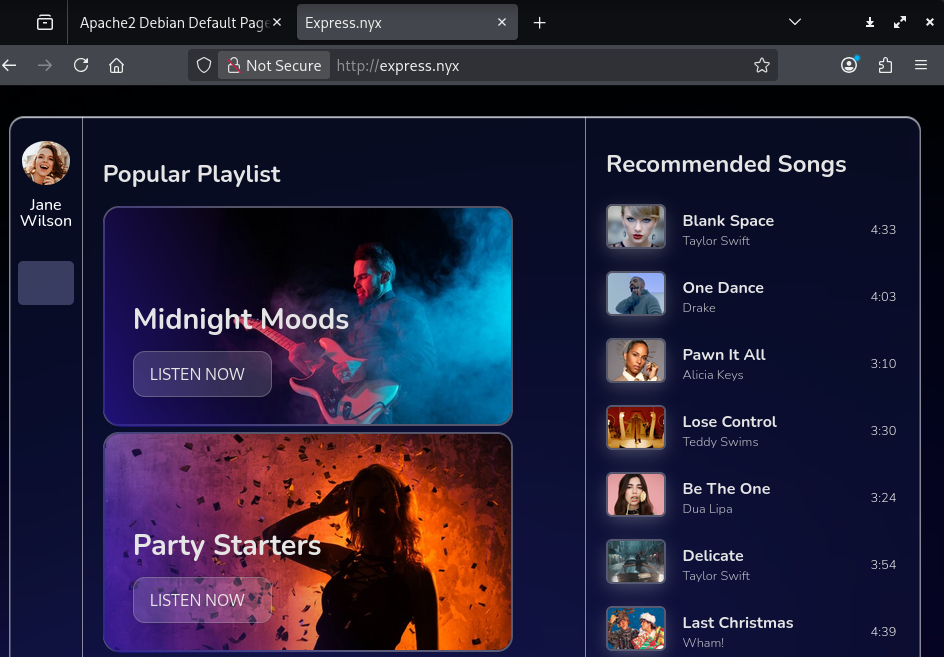944x657 pixels.
Task: Select Blank Space album thumbnail
Action: 636,227
